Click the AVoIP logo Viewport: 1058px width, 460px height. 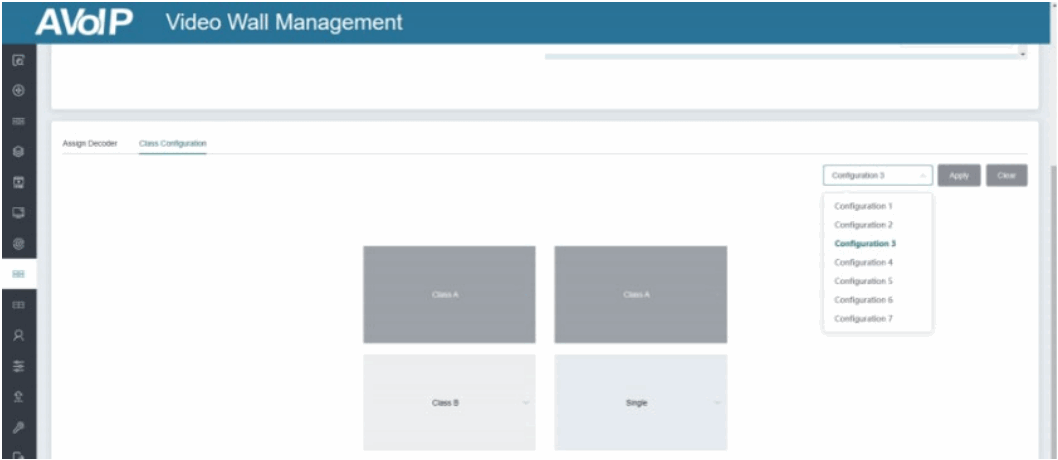(x=85, y=22)
